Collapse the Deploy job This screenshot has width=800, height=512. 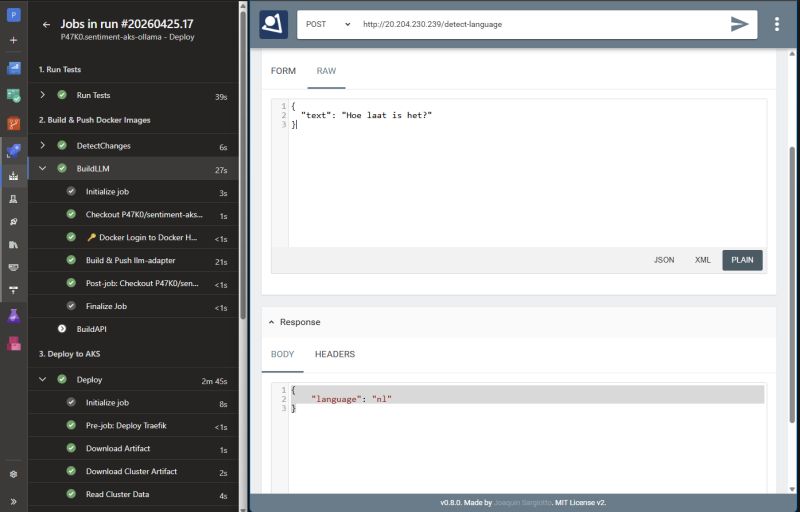click(x=43, y=379)
